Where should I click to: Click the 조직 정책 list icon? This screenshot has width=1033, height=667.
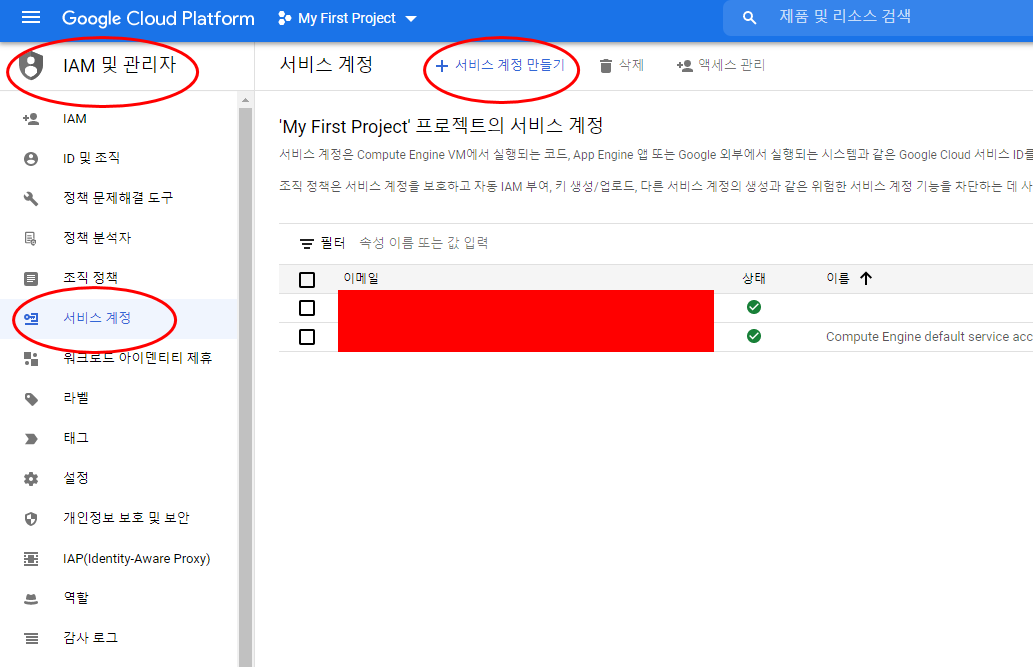[x=31, y=279]
